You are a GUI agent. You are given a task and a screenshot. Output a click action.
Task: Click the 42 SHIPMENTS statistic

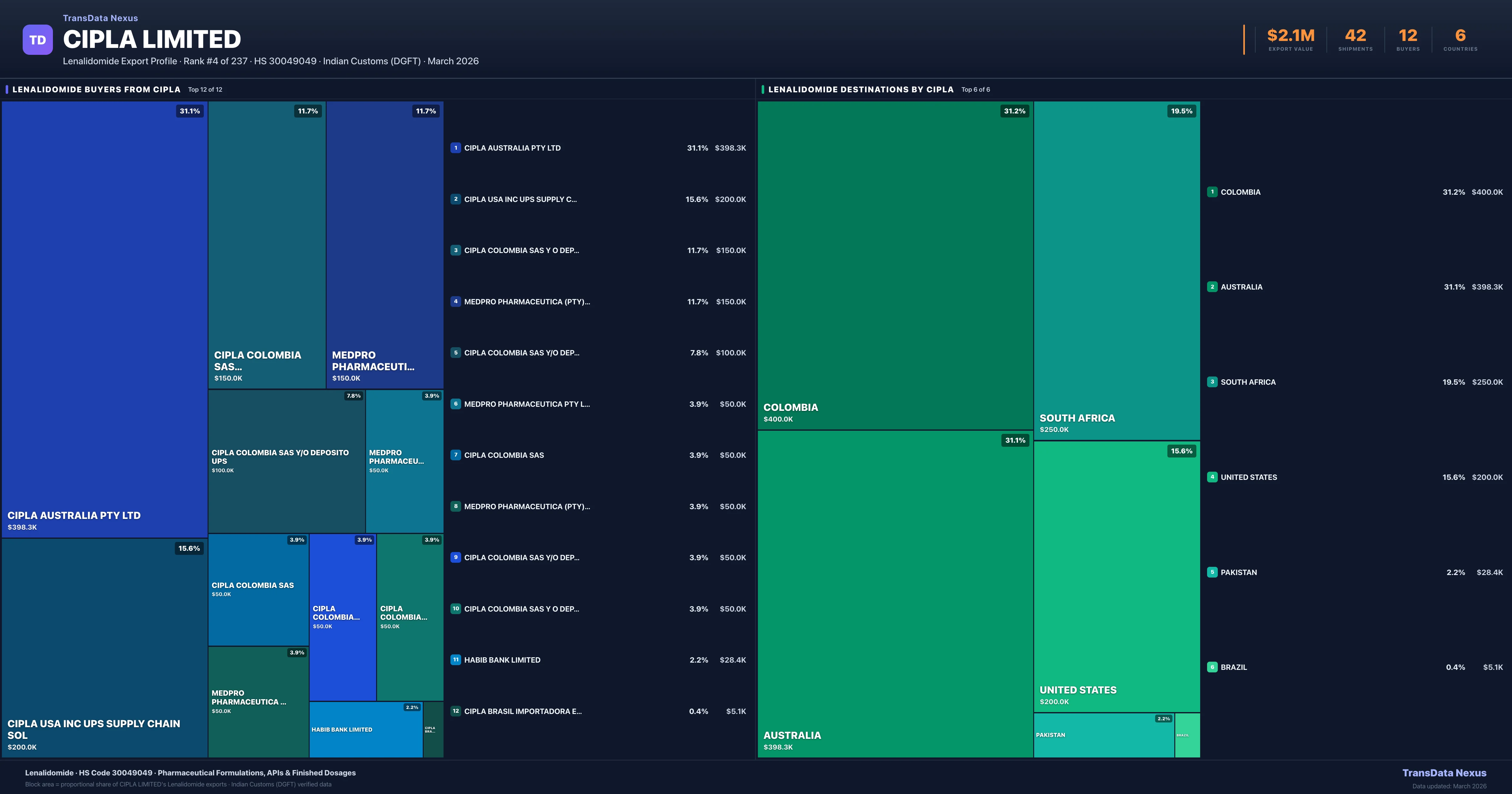click(x=1355, y=39)
